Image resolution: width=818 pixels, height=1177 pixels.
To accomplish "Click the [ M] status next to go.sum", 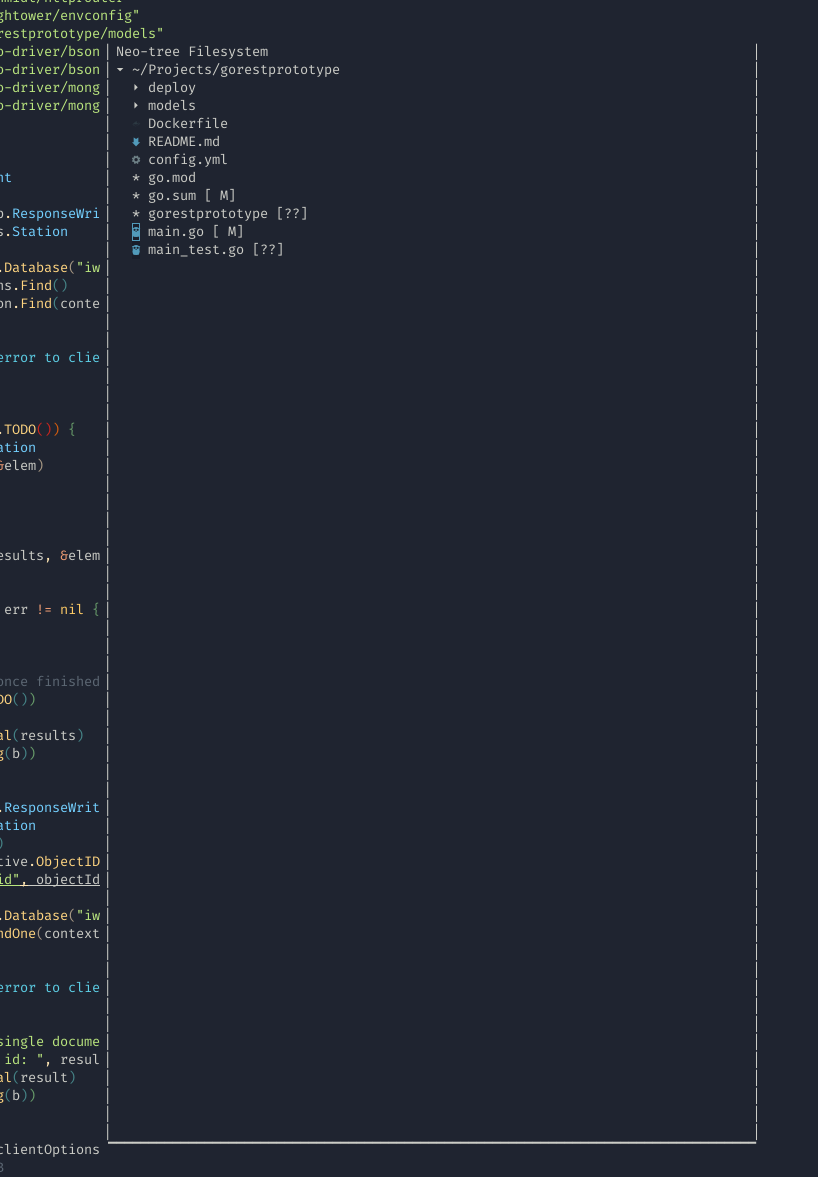I will tap(220, 196).
